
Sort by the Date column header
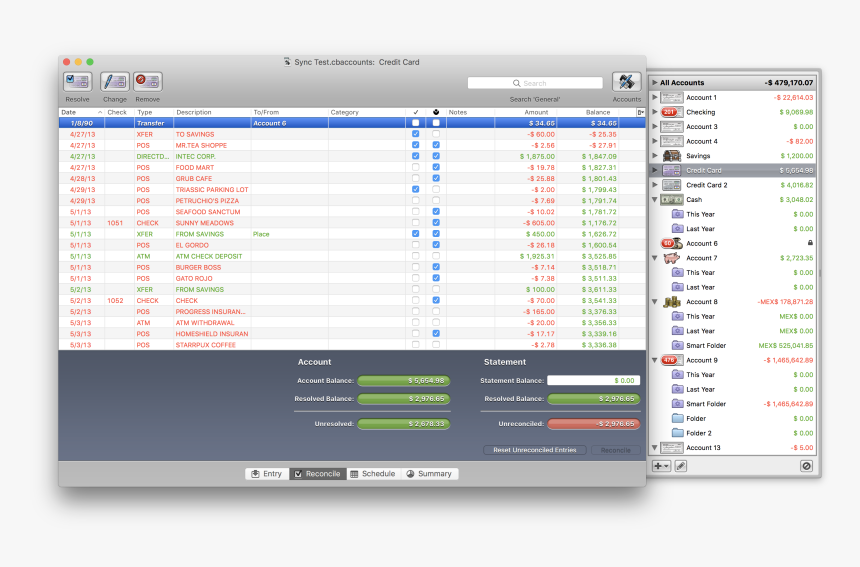82,112
